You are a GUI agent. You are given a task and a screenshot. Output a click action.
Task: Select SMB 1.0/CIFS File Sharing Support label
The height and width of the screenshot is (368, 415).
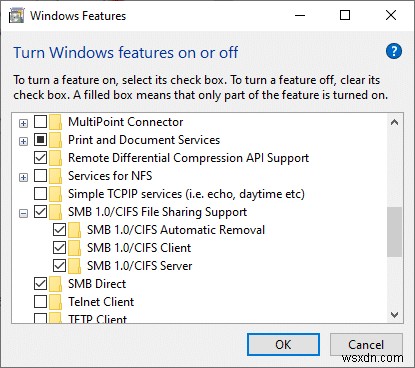(x=158, y=212)
